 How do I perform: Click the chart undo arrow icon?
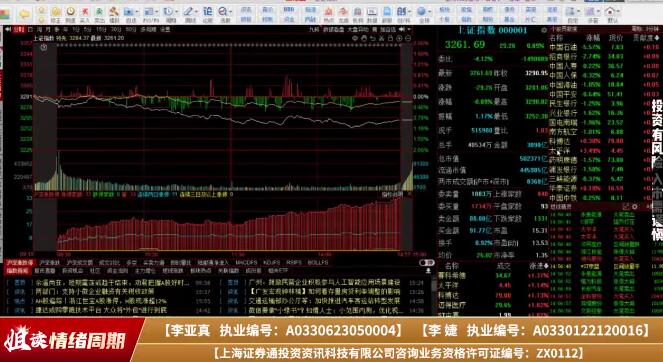pyautogui.click(x=373, y=38)
